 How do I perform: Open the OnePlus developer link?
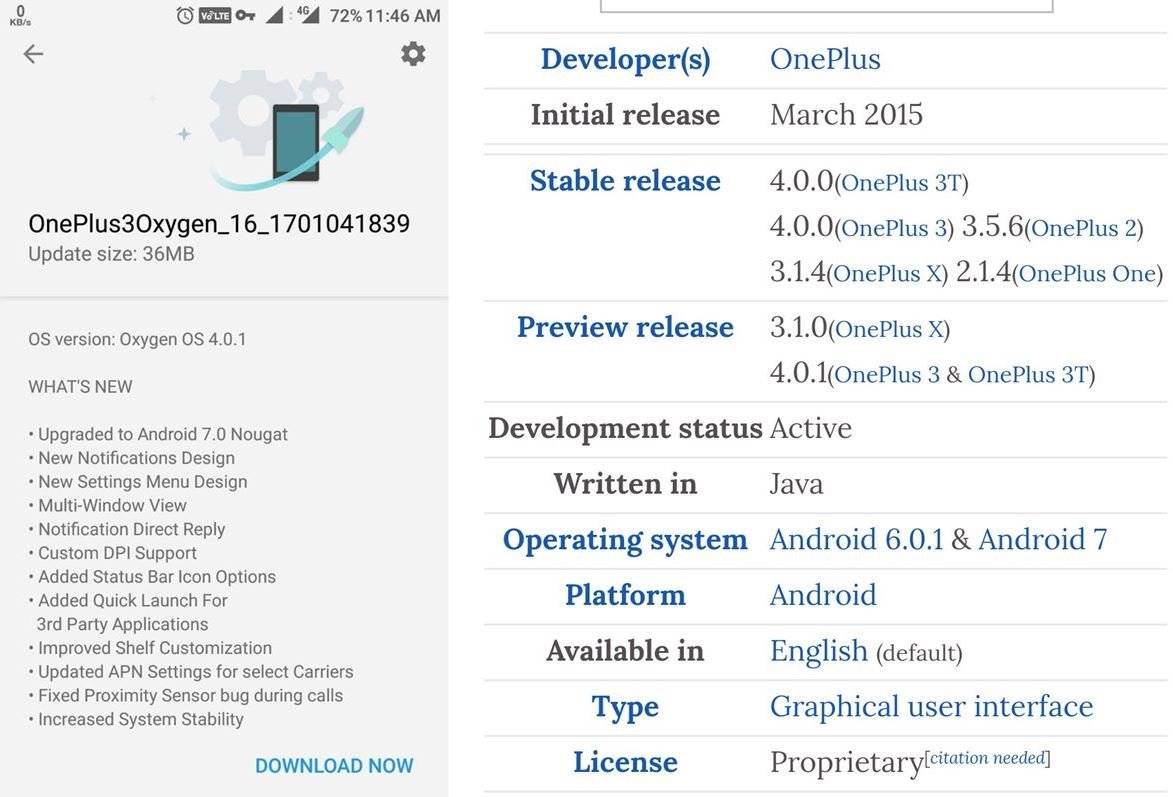tap(824, 59)
